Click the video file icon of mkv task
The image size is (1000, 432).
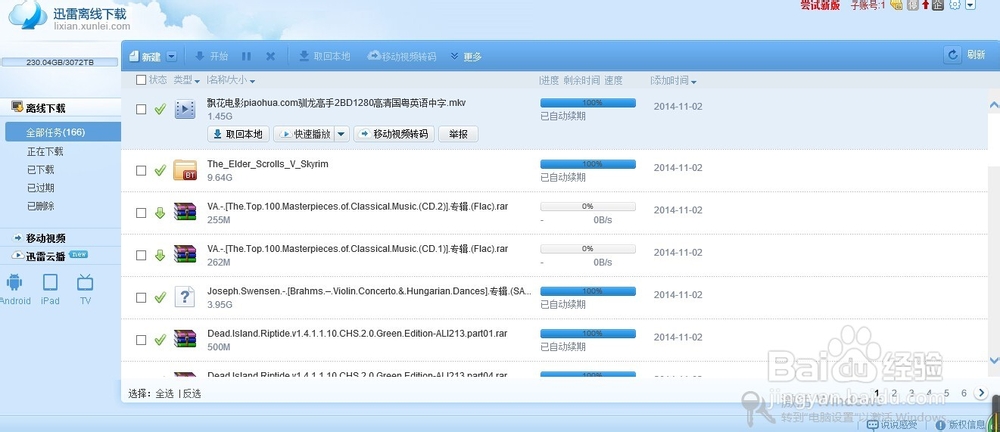tap(185, 109)
